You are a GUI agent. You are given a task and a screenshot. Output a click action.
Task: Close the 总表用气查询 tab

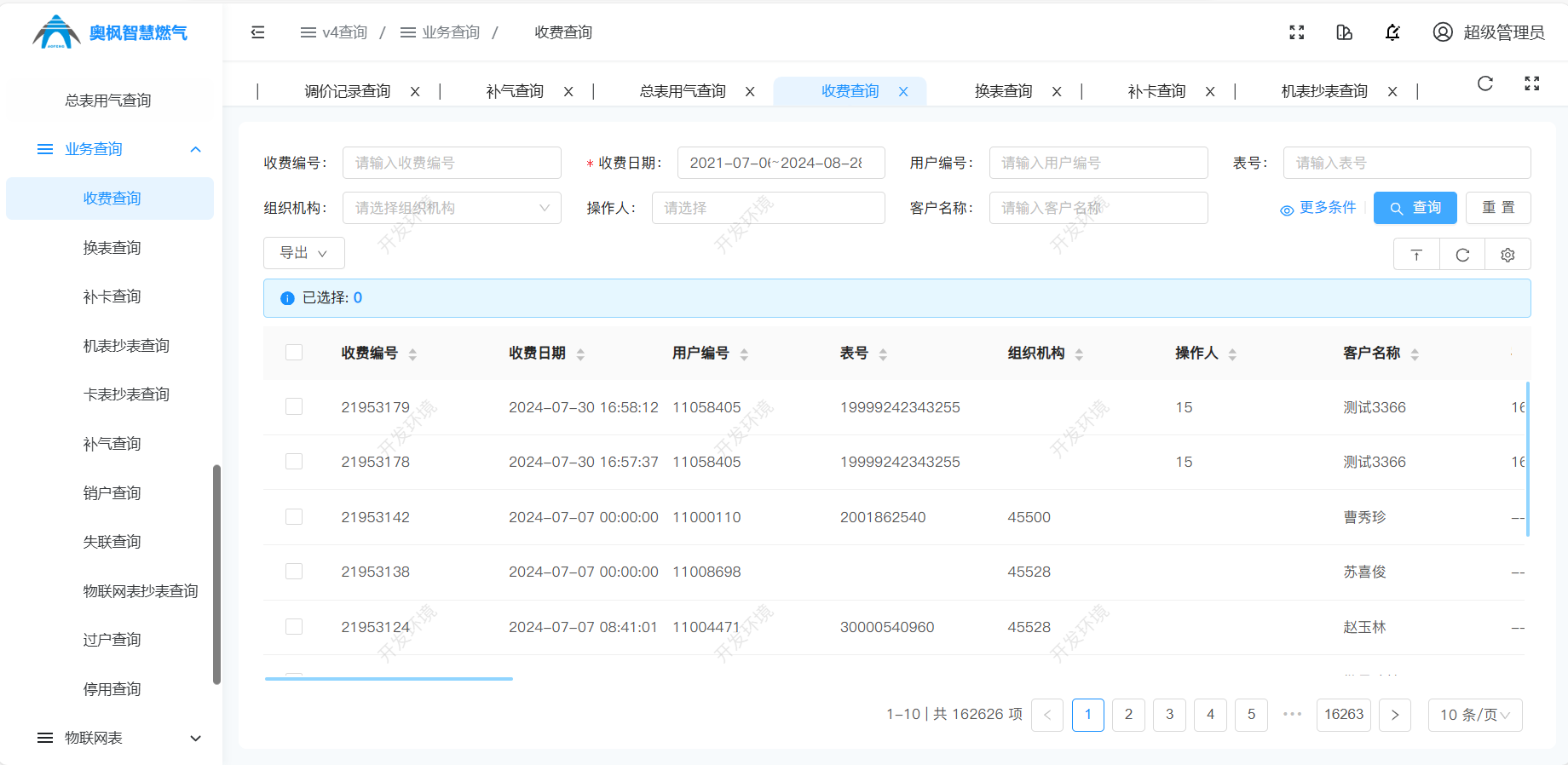click(750, 91)
